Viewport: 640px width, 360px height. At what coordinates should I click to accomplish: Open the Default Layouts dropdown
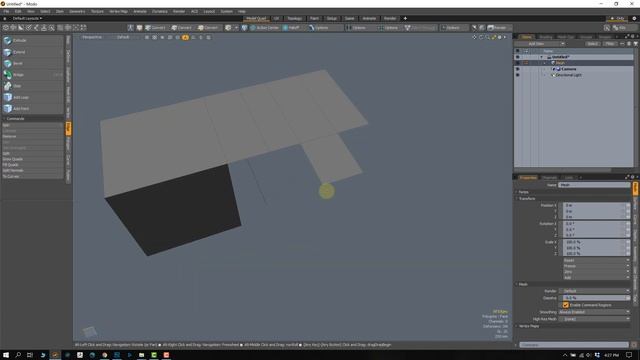coord(27,18)
